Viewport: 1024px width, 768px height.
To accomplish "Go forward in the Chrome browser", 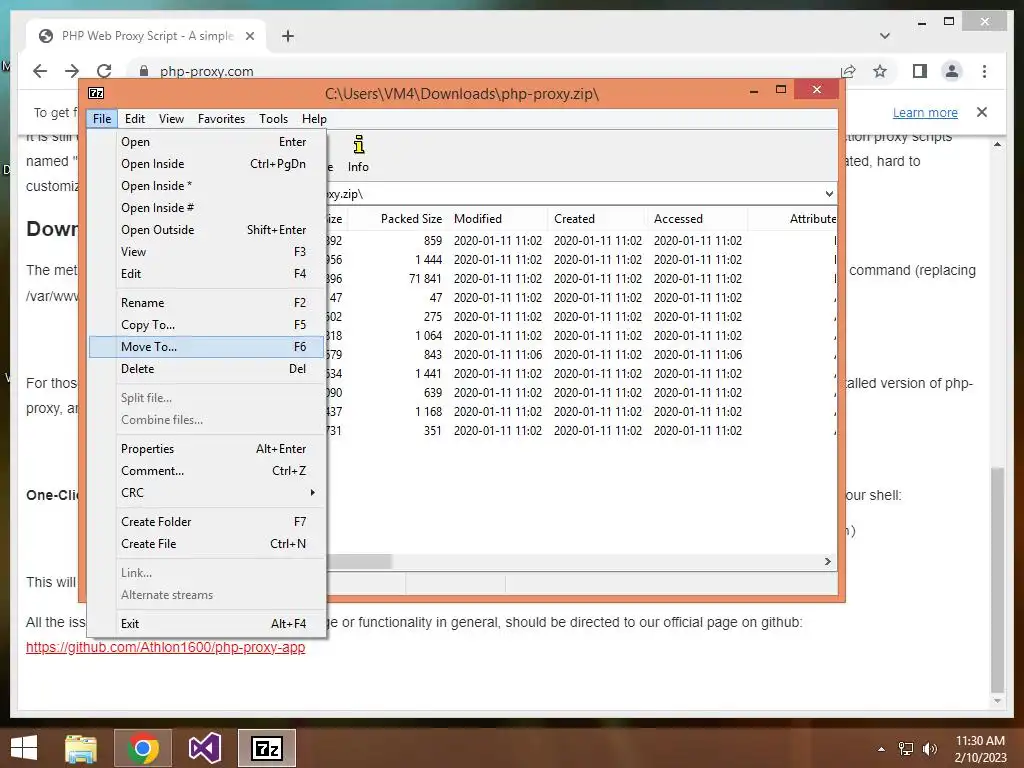I will coord(72,71).
